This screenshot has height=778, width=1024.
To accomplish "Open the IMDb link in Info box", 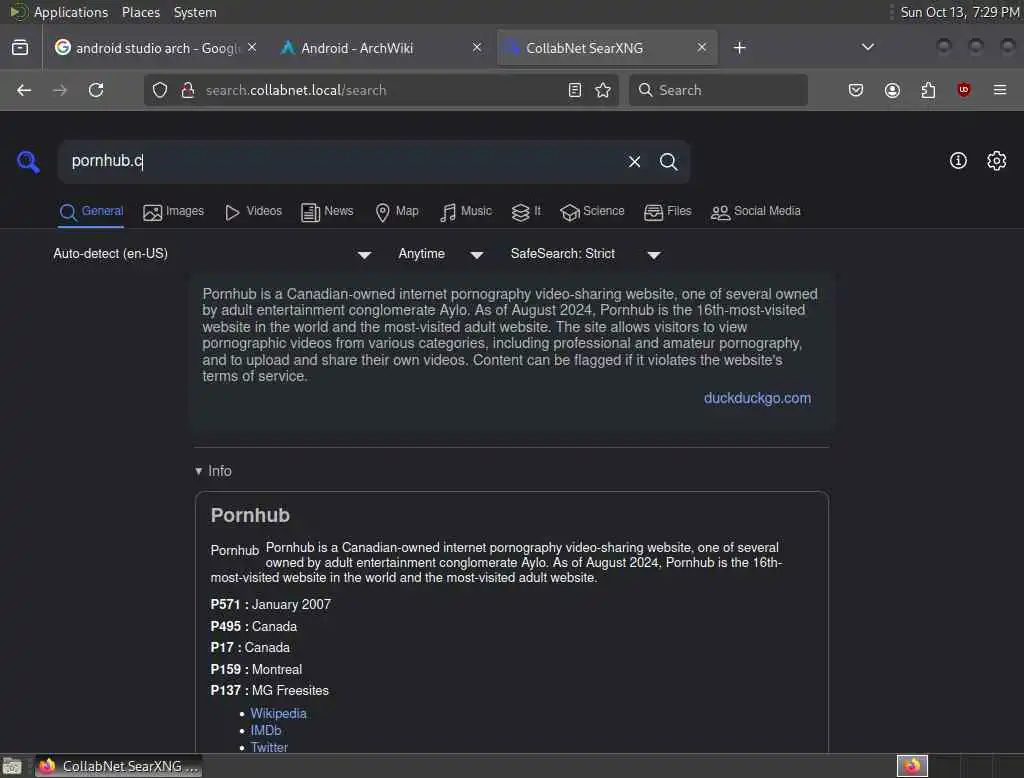I will click(x=266, y=730).
